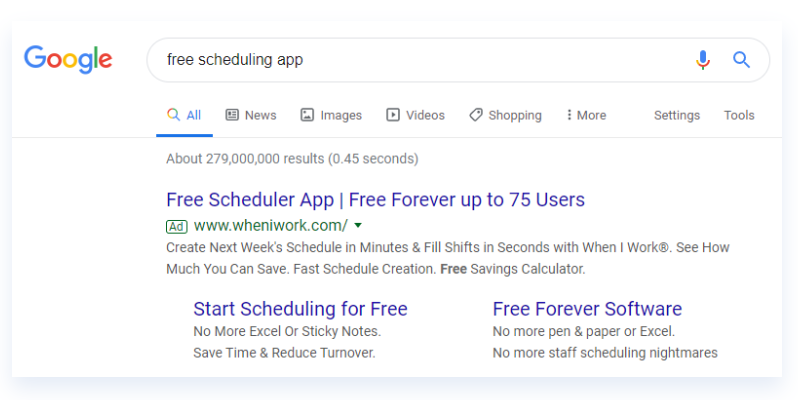Expand the green arrow next to wheniwork.com

(358, 225)
